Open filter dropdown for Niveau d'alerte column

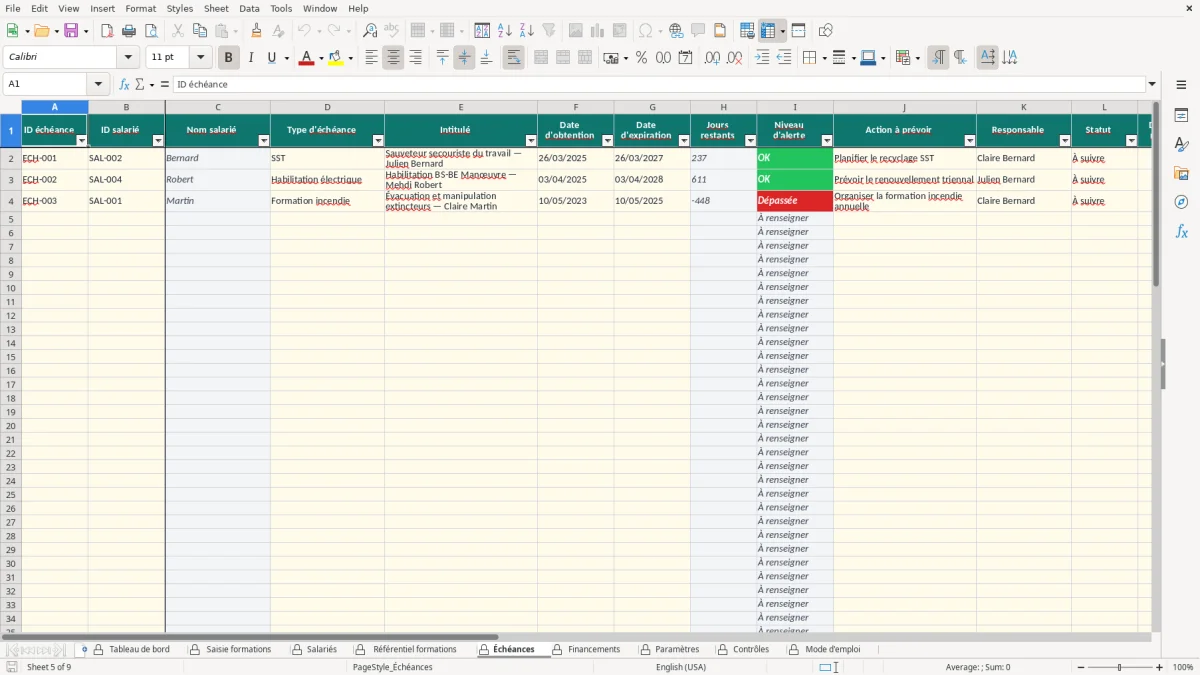[x=827, y=141]
